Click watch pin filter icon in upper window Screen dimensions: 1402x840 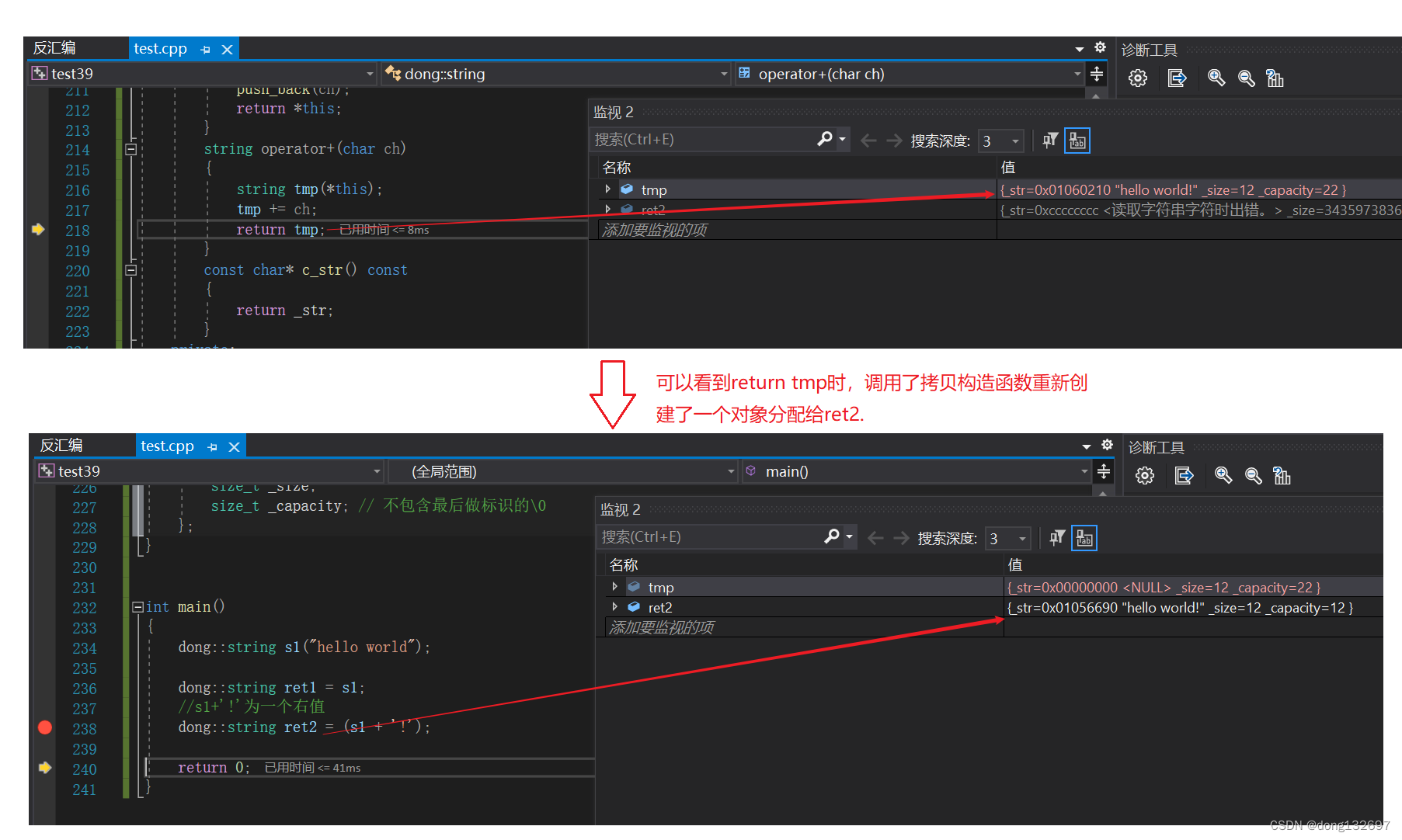click(1050, 141)
